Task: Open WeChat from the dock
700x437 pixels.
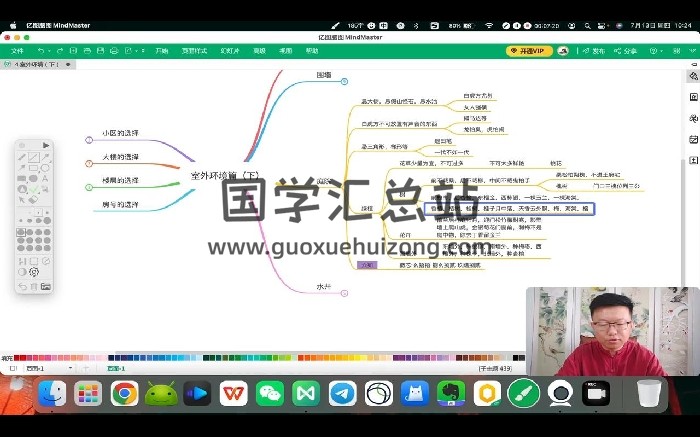Action: pyautogui.click(x=270, y=394)
